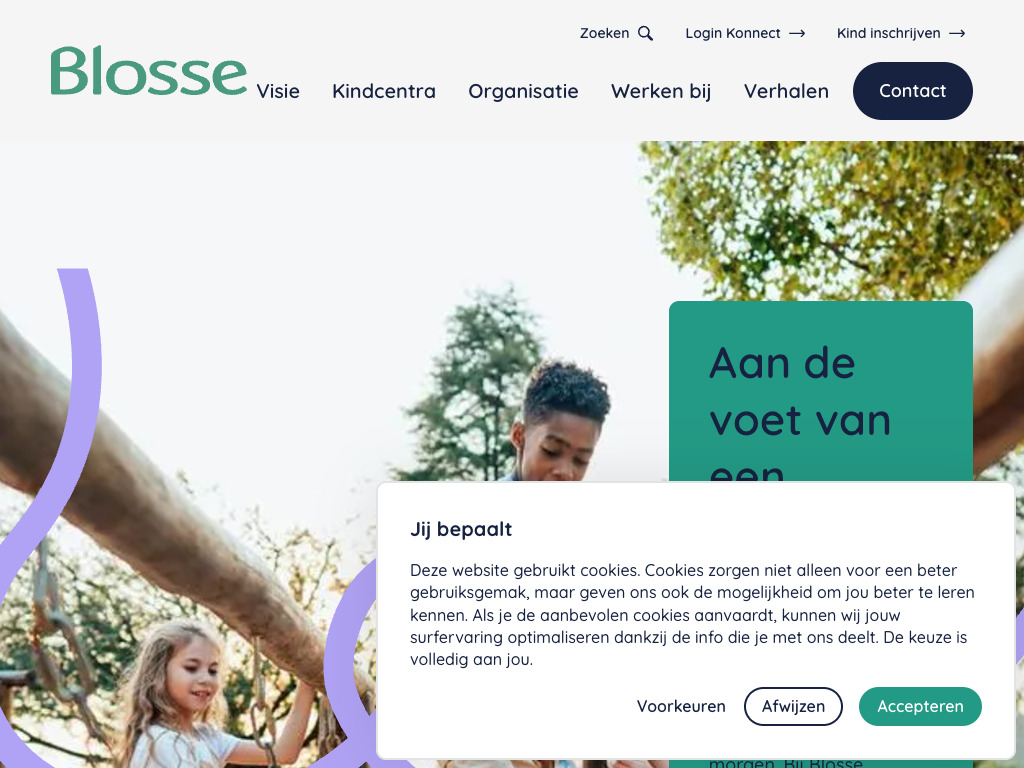This screenshot has height=768, width=1024.
Task: Go to the Organisatie page
Action: (523, 91)
